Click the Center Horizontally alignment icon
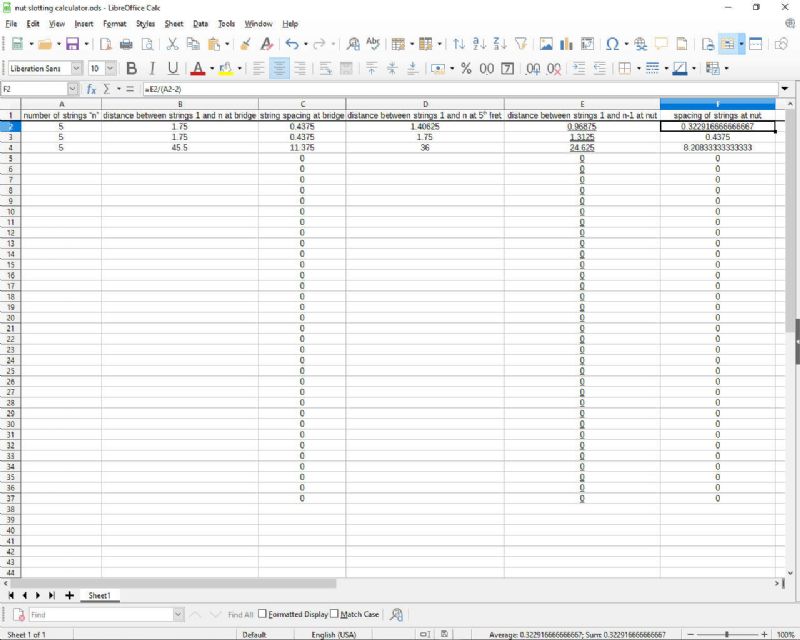Image resolution: width=800 pixels, height=640 pixels. tap(280, 69)
